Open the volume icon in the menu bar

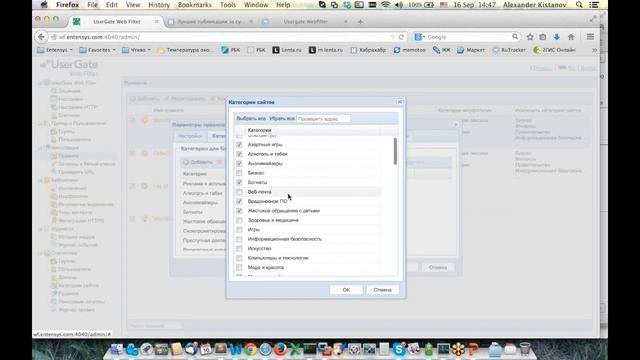click(399, 5)
